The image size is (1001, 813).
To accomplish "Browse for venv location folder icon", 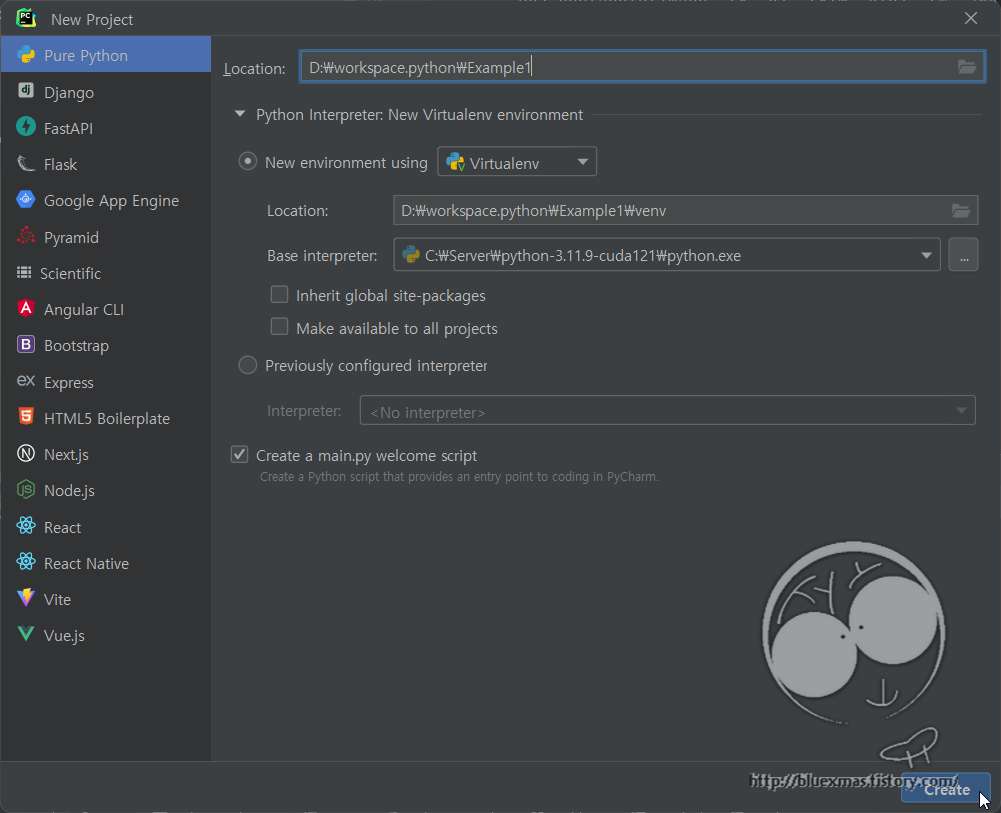I will point(961,210).
